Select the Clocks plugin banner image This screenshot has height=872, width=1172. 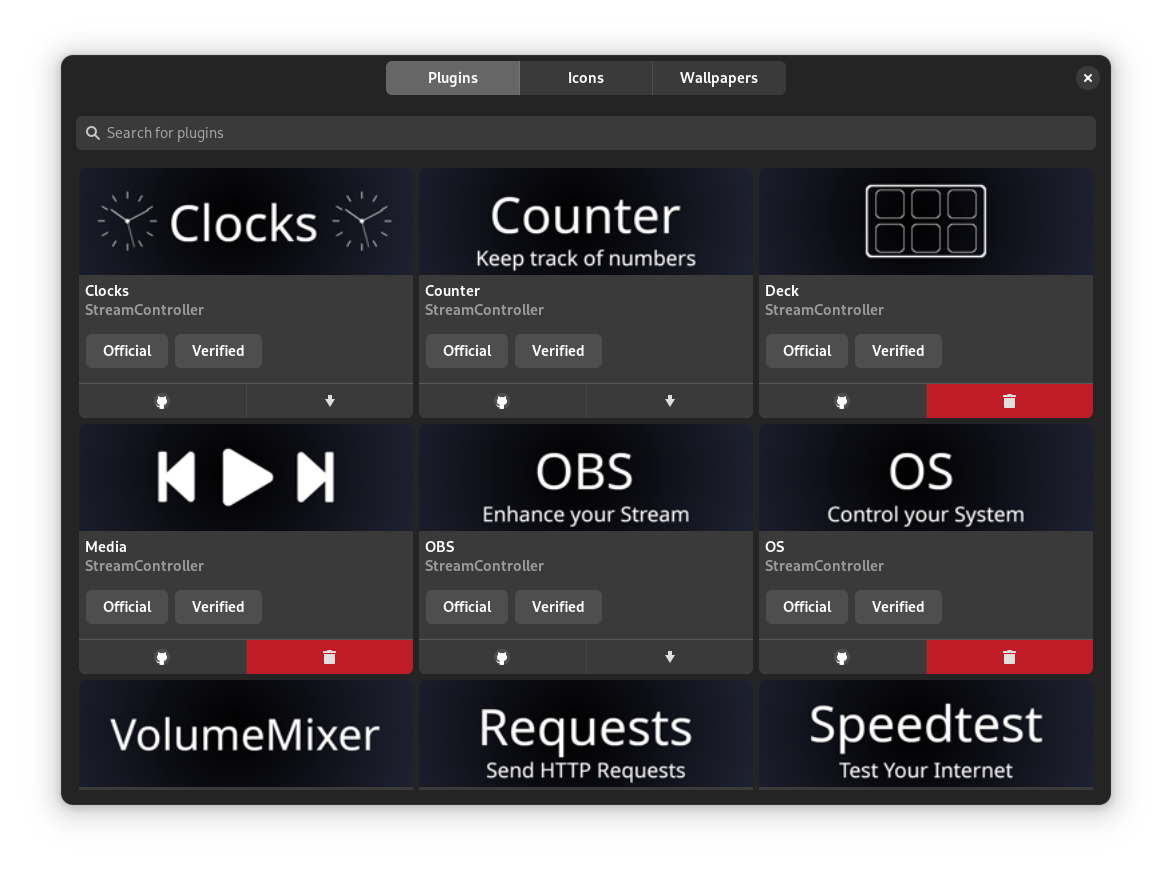tap(246, 222)
